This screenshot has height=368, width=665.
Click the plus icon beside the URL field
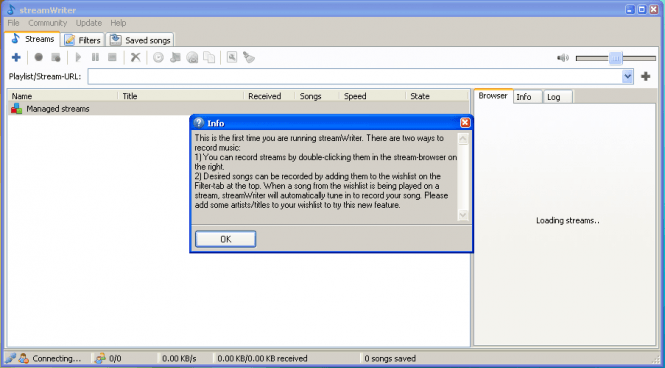[645, 76]
